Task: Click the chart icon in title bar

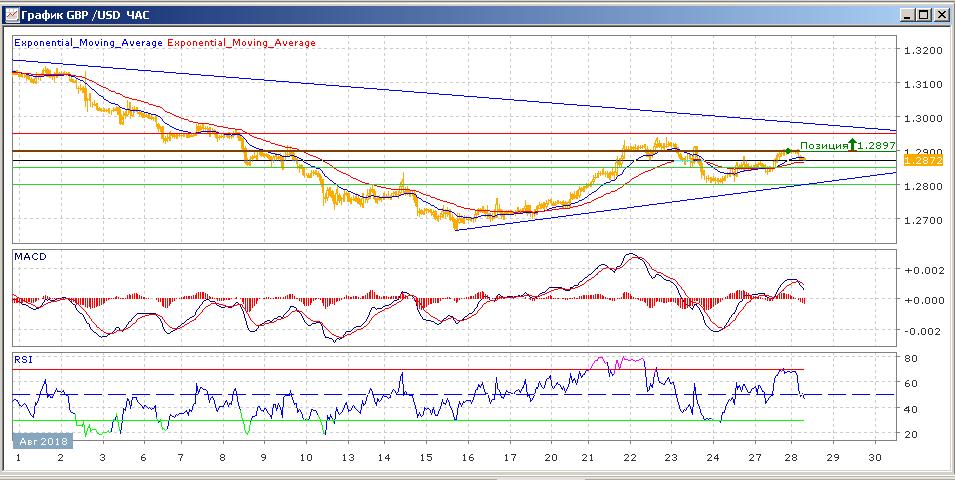Action: pos(12,14)
